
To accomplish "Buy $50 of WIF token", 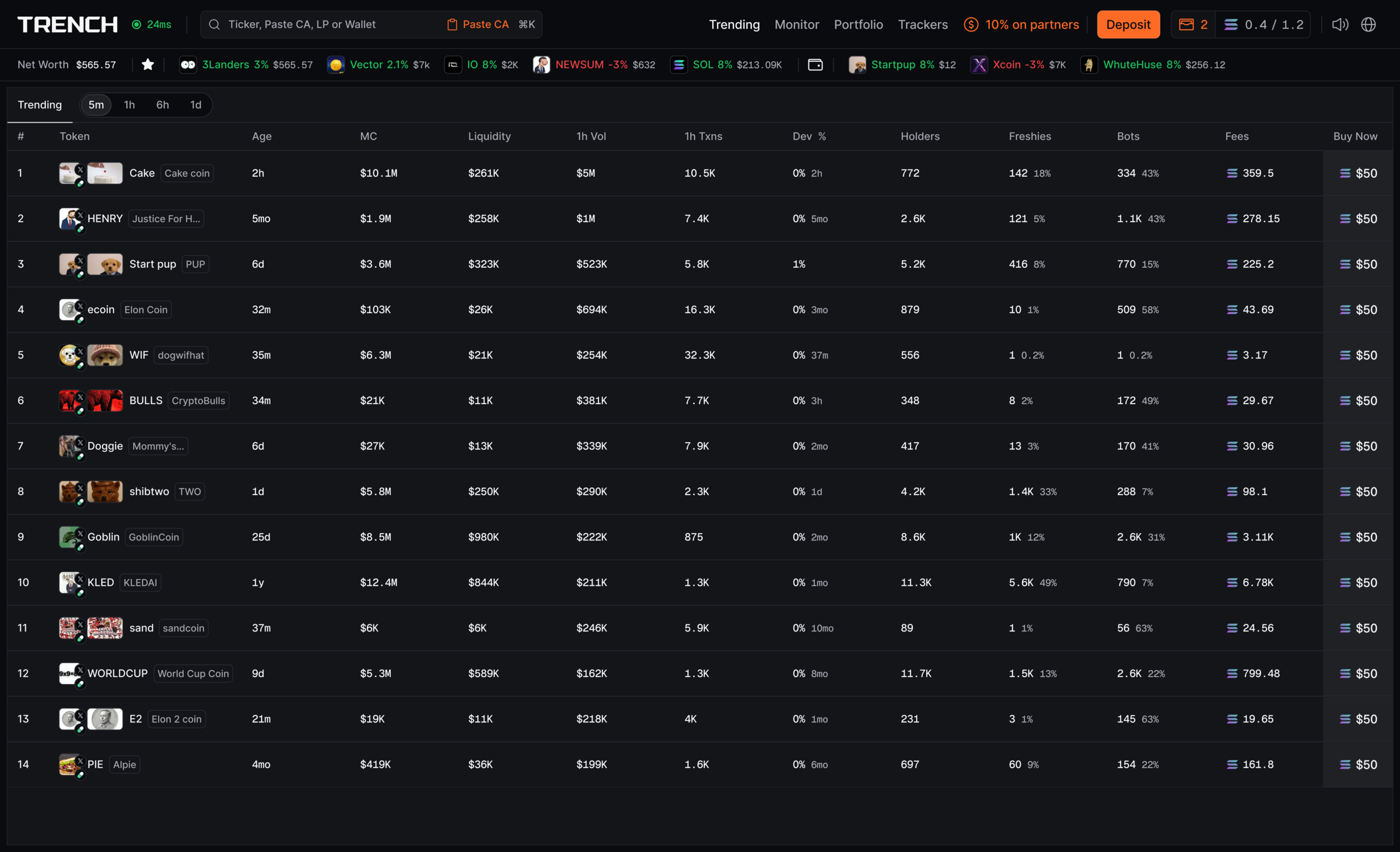I will click(1358, 355).
